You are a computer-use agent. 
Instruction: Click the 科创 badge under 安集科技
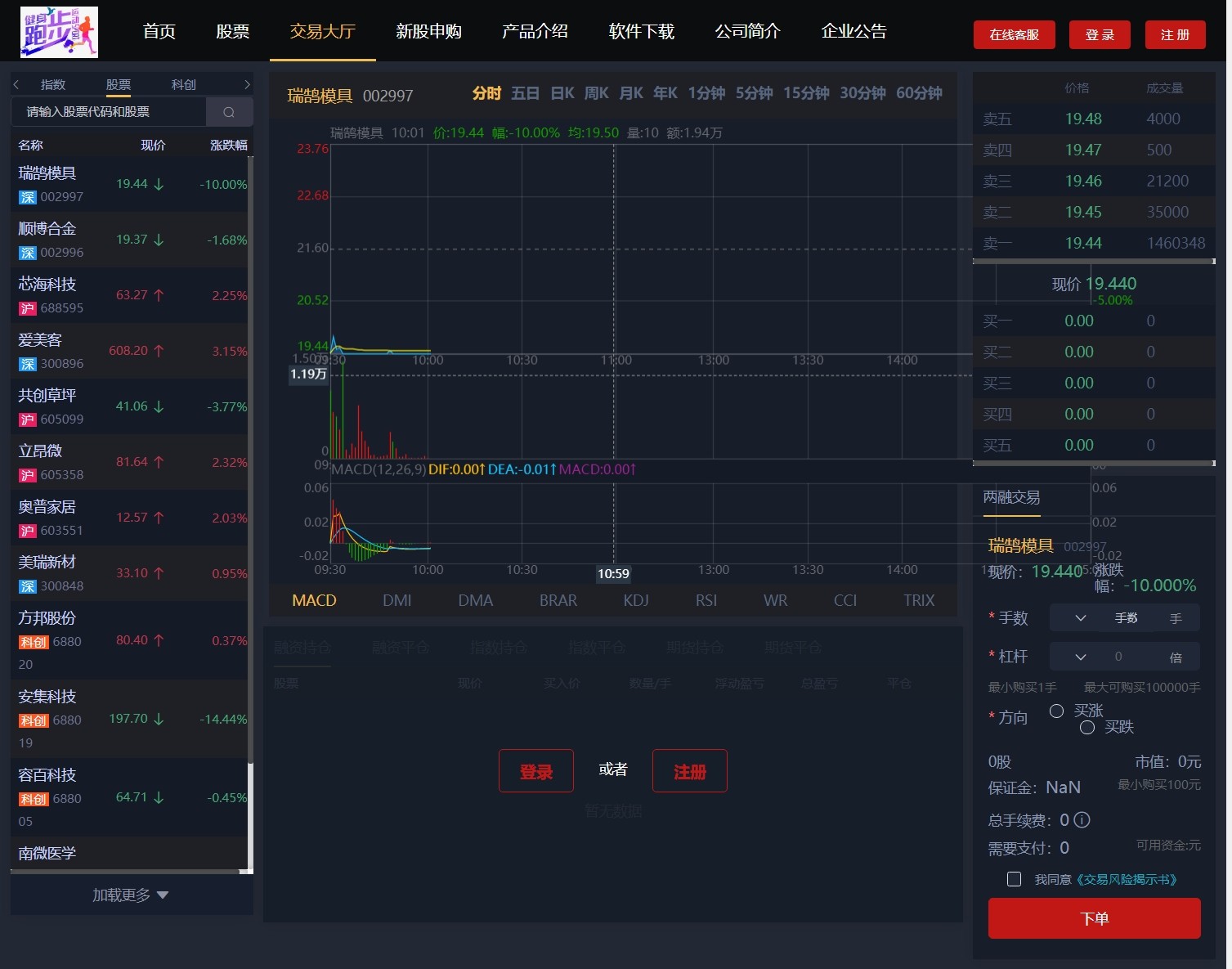tap(34, 720)
